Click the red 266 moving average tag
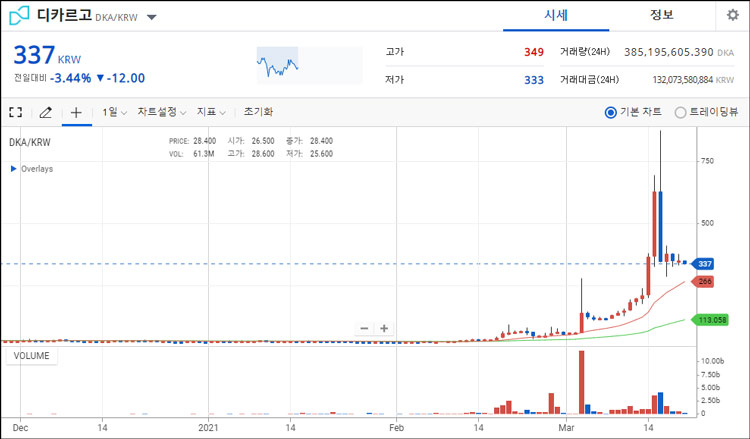750x439 pixels. click(703, 281)
